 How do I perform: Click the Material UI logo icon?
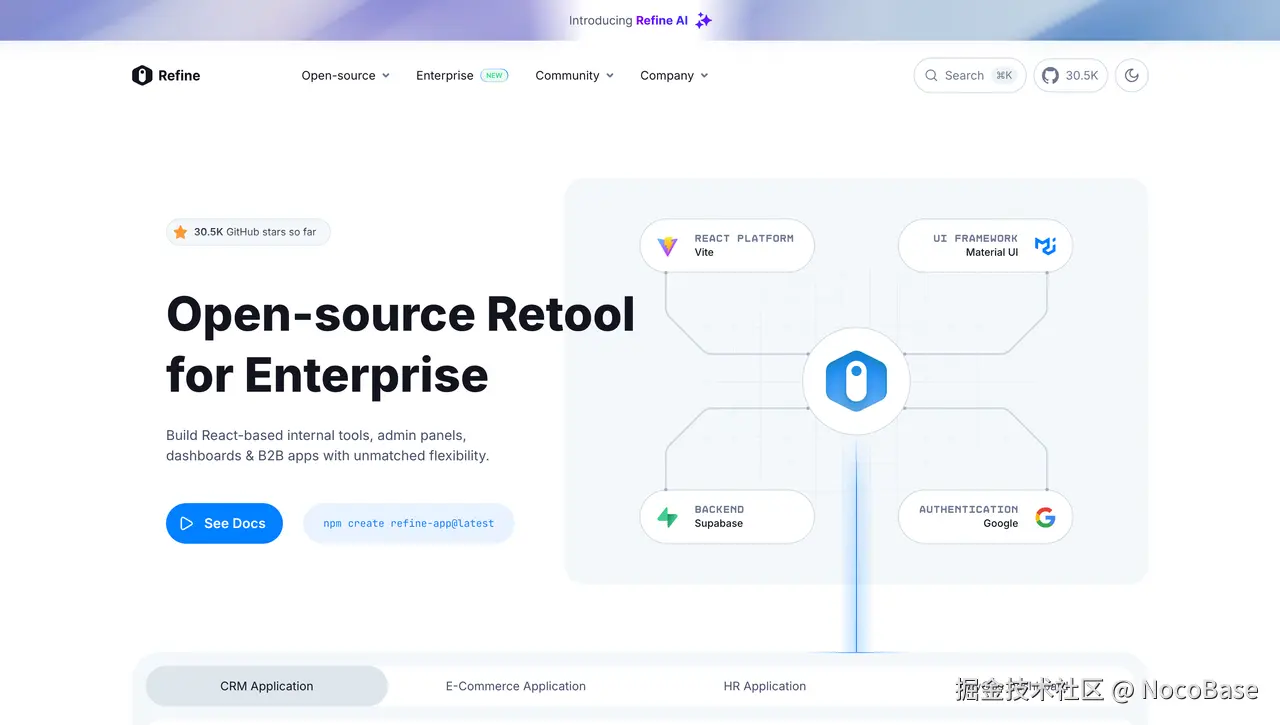[1045, 246]
